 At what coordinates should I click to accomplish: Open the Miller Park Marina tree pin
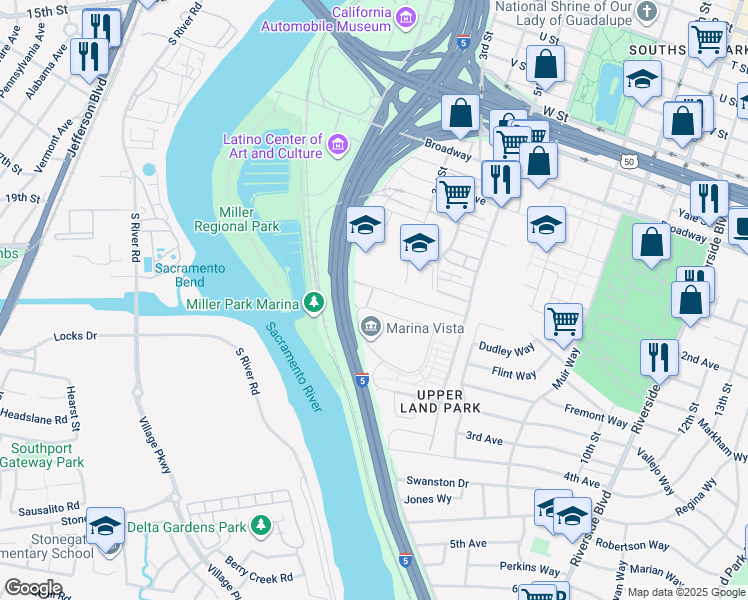coord(313,302)
